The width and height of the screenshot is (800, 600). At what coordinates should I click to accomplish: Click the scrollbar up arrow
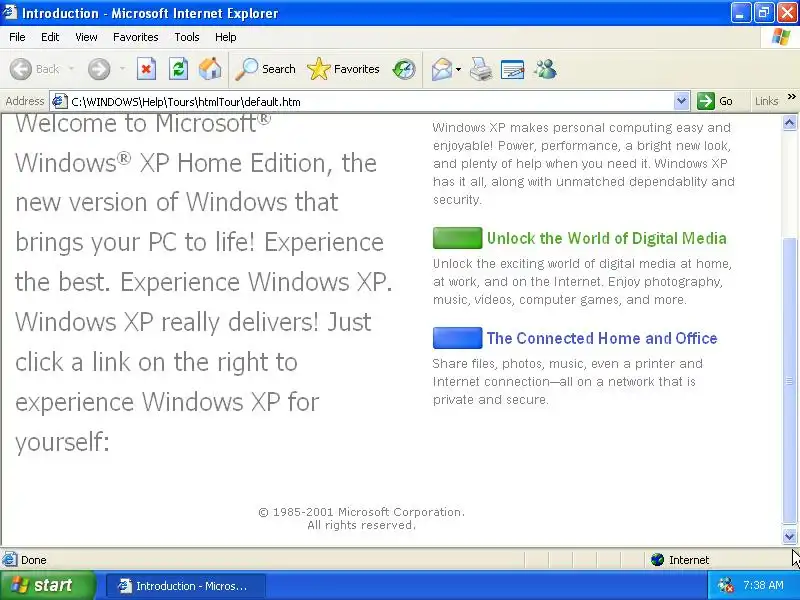[789, 123]
